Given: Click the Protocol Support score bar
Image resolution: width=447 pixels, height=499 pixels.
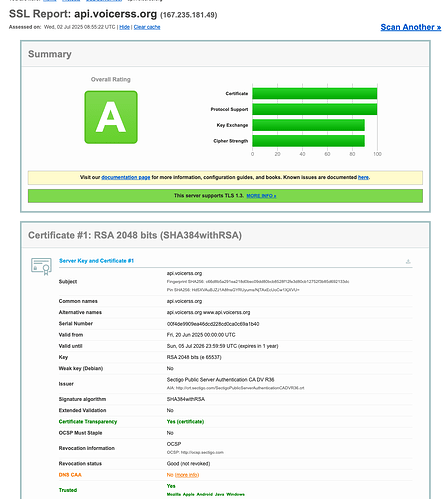Looking at the screenshot, I should [315, 109].
